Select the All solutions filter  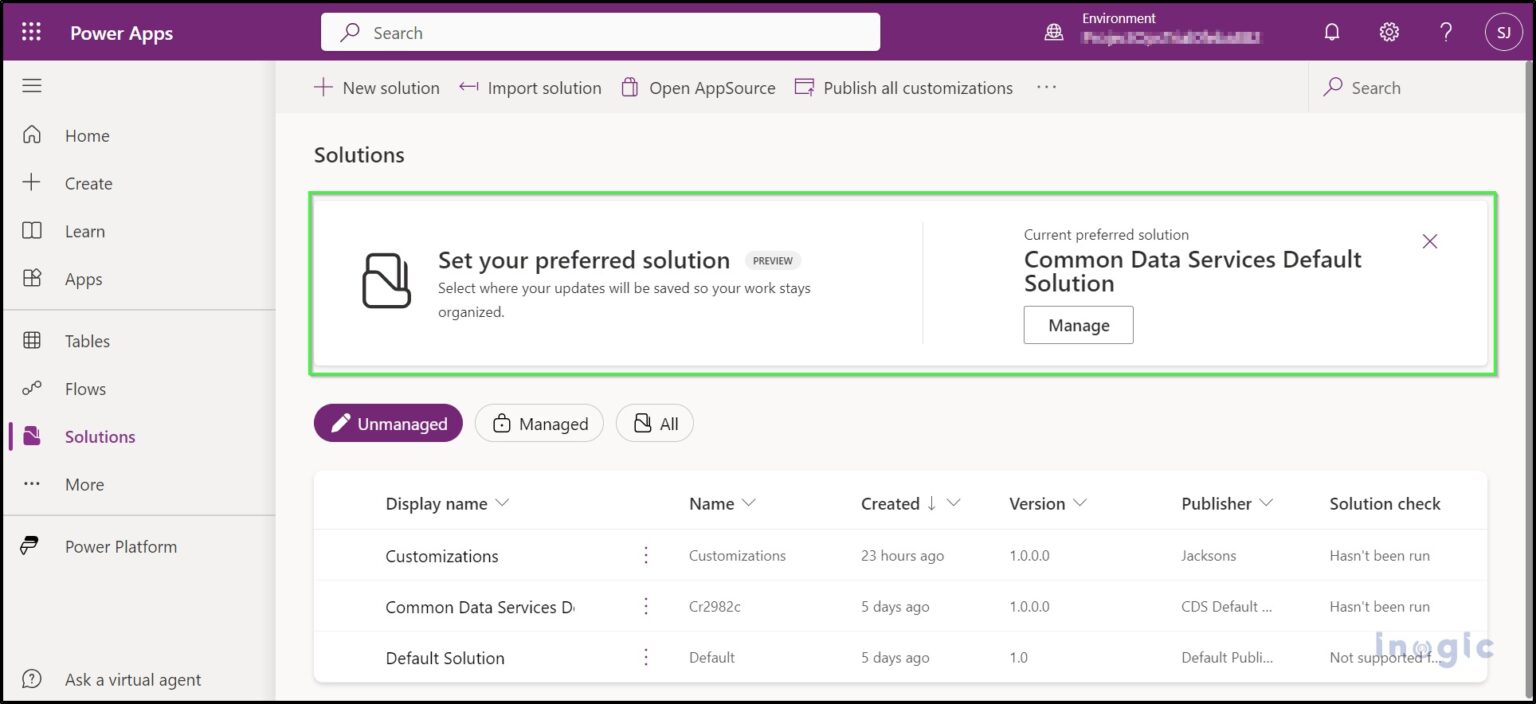pos(654,423)
